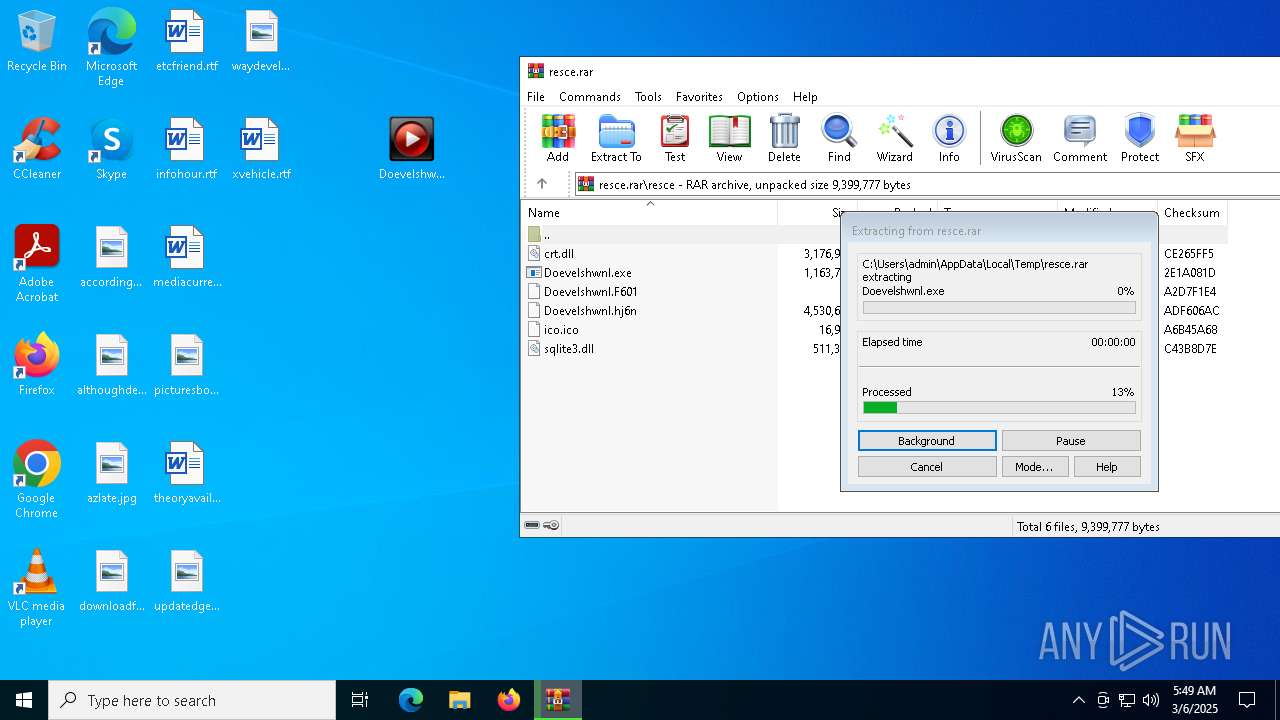Viewport: 1280px width, 720px height.
Task: Open the Commands menu
Action: pyautogui.click(x=590, y=97)
